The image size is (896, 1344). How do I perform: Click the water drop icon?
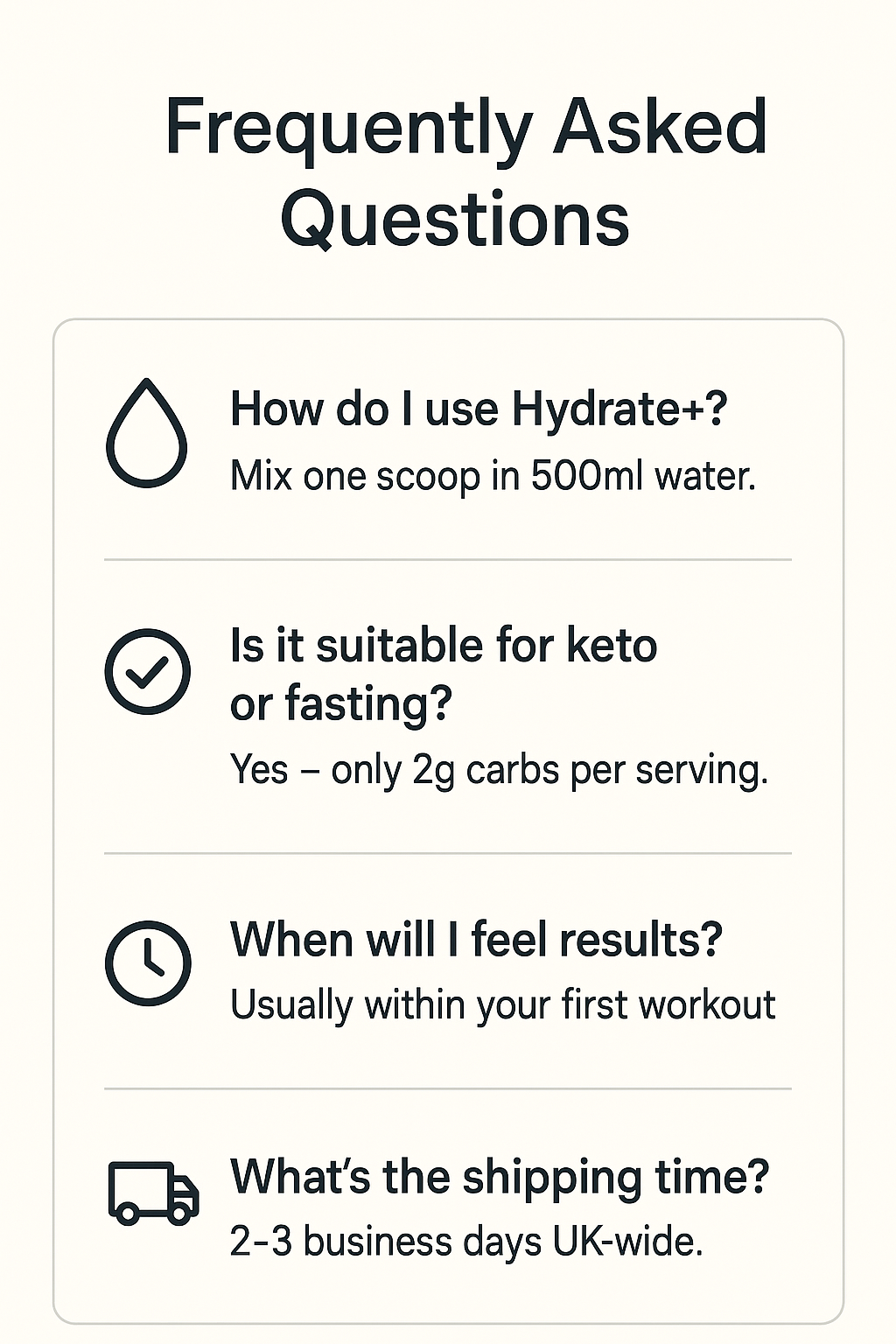(x=146, y=433)
